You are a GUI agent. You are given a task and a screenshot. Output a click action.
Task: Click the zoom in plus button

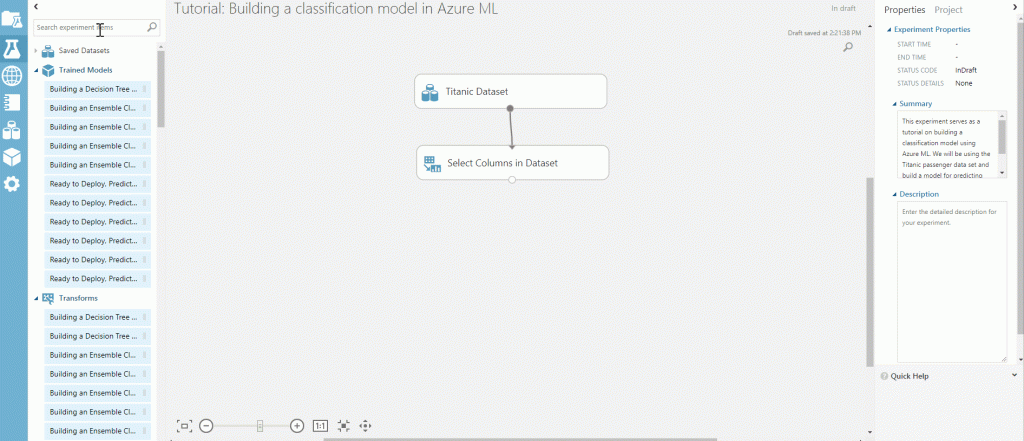click(297, 426)
